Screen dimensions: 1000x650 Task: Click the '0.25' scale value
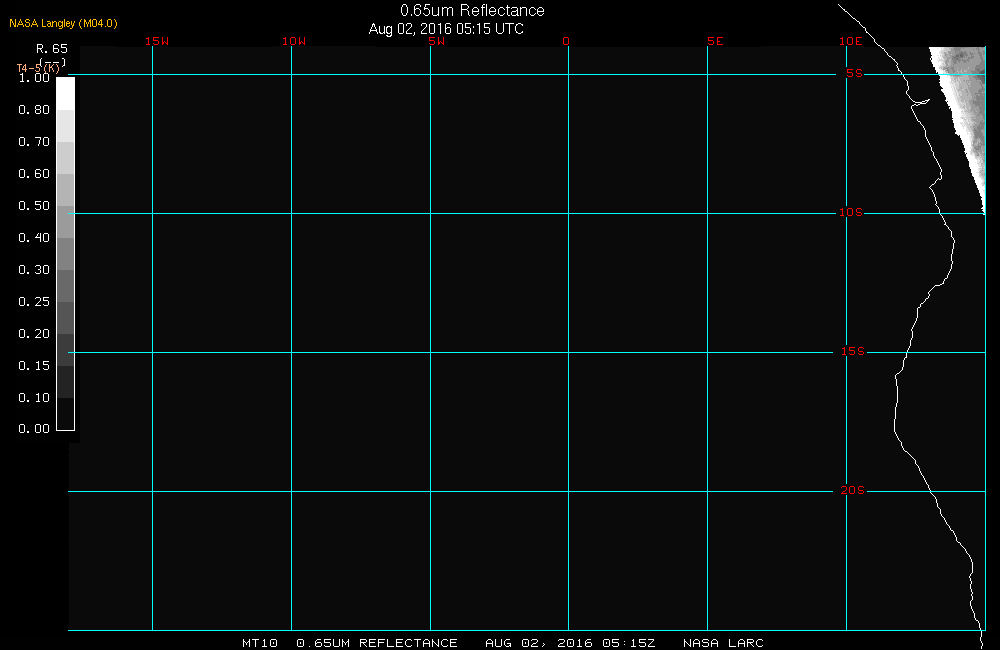[x=34, y=301]
